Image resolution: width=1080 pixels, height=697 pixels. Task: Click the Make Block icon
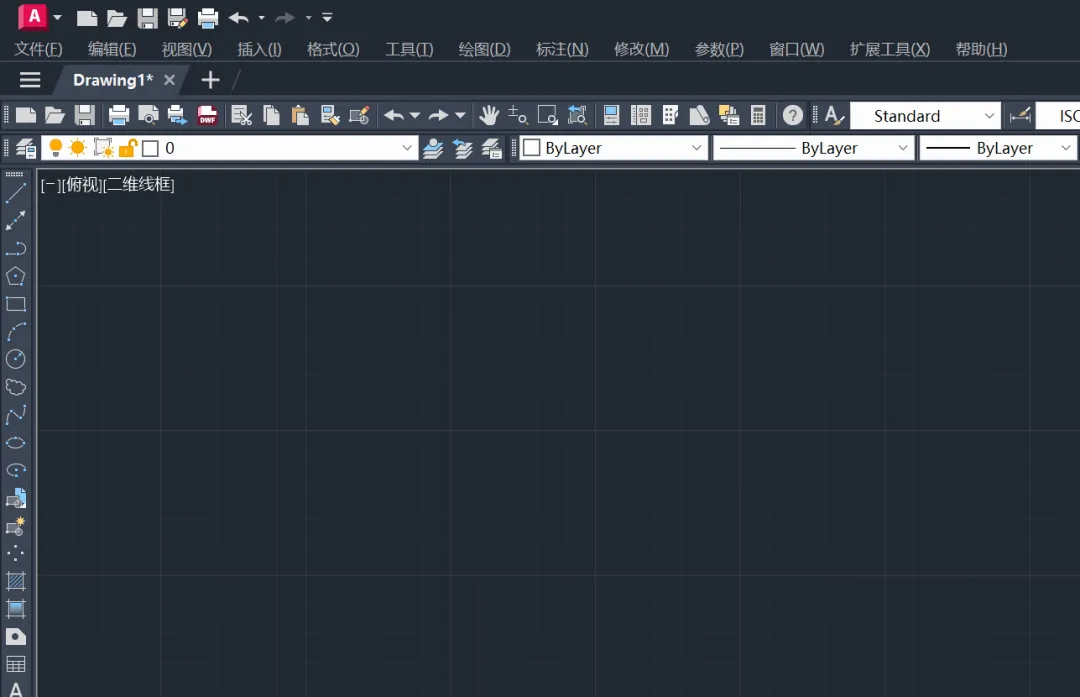[15, 526]
